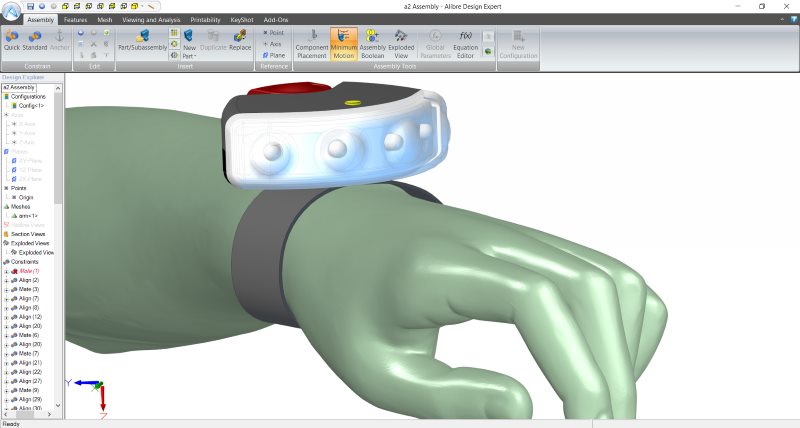Click the Quick constrain tool
The height and width of the screenshot is (428, 800).
click(x=12, y=40)
